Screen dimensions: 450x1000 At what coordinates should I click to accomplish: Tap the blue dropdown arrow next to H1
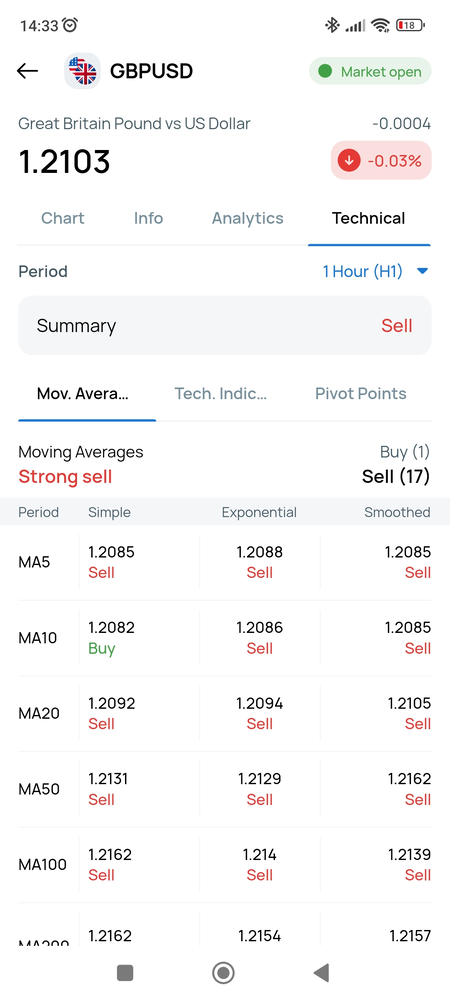422,272
